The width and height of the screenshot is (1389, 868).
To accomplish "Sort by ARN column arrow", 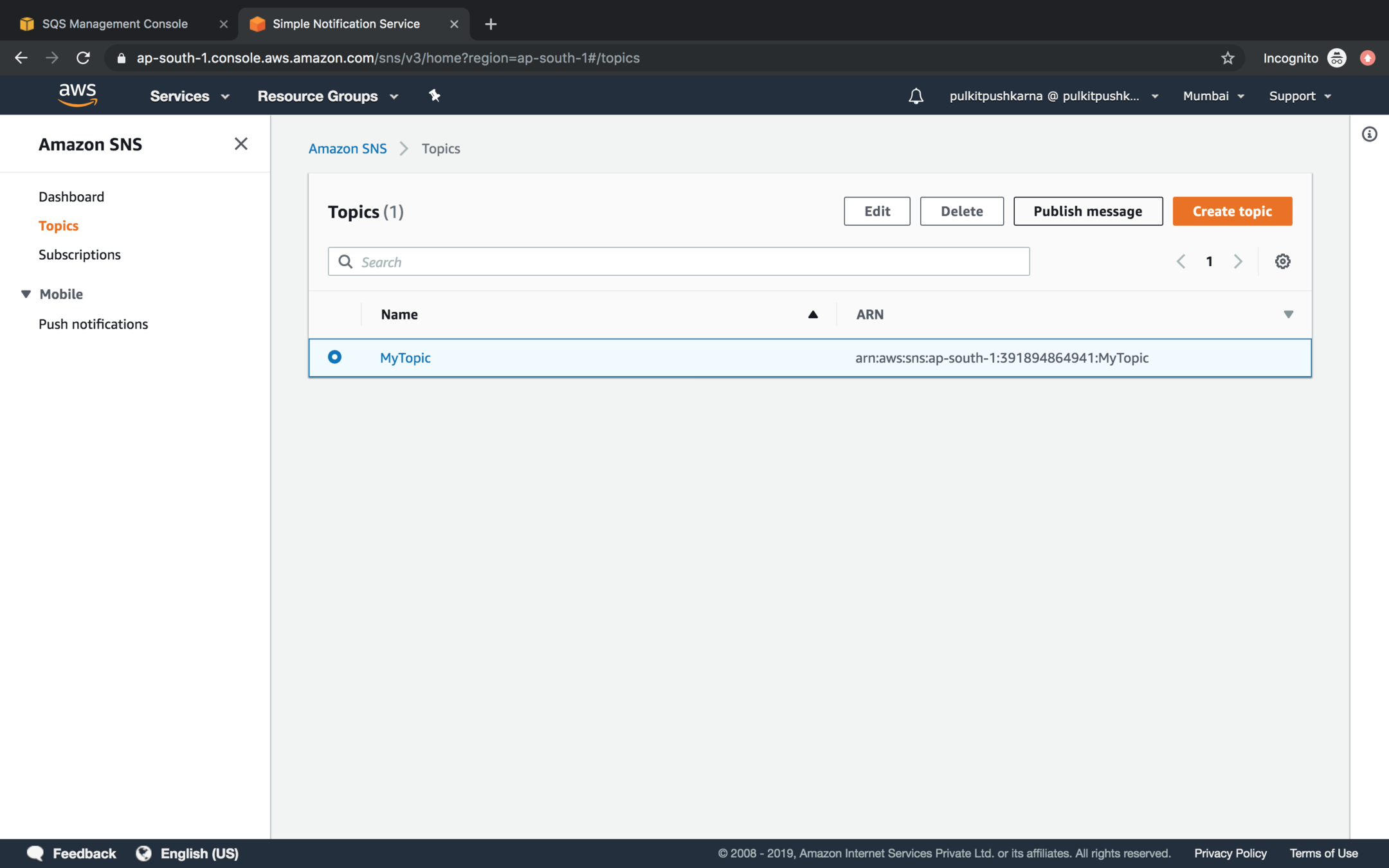I will click(1288, 314).
